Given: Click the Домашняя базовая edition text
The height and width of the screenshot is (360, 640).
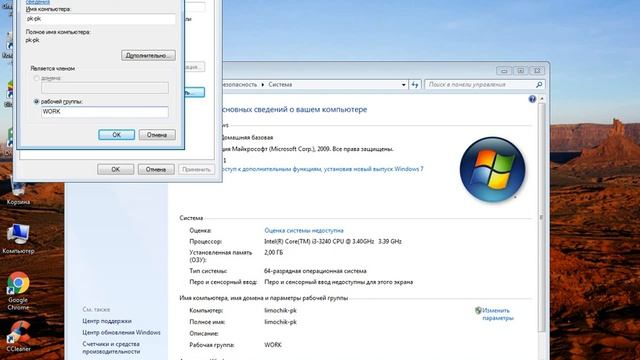Looking at the screenshot, I should (x=247, y=138).
